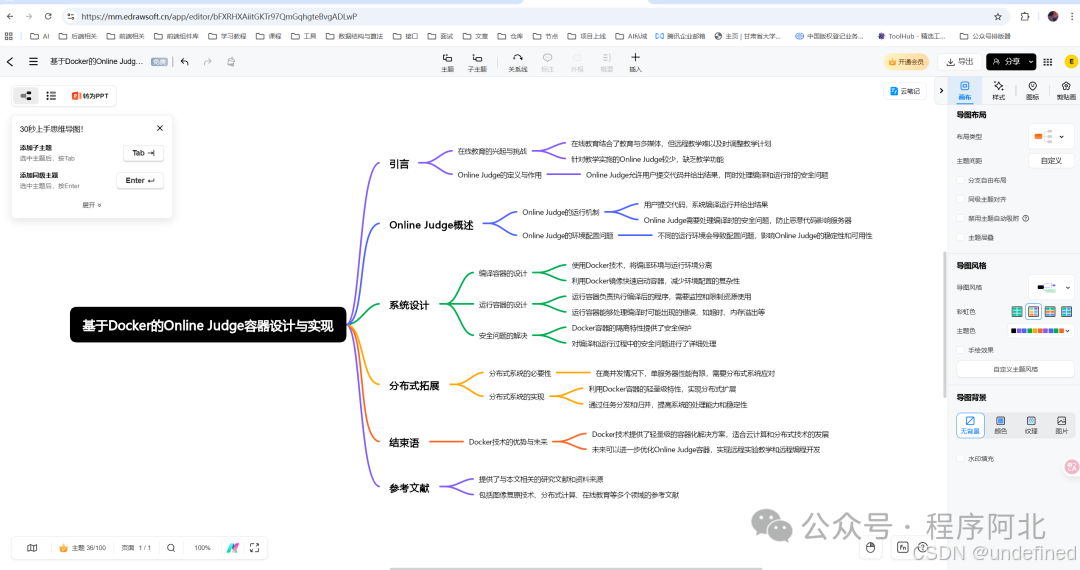Image resolution: width=1080 pixels, height=570 pixels.
Task: Open the map style (导图风格) dropdown
Action: point(1050,287)
